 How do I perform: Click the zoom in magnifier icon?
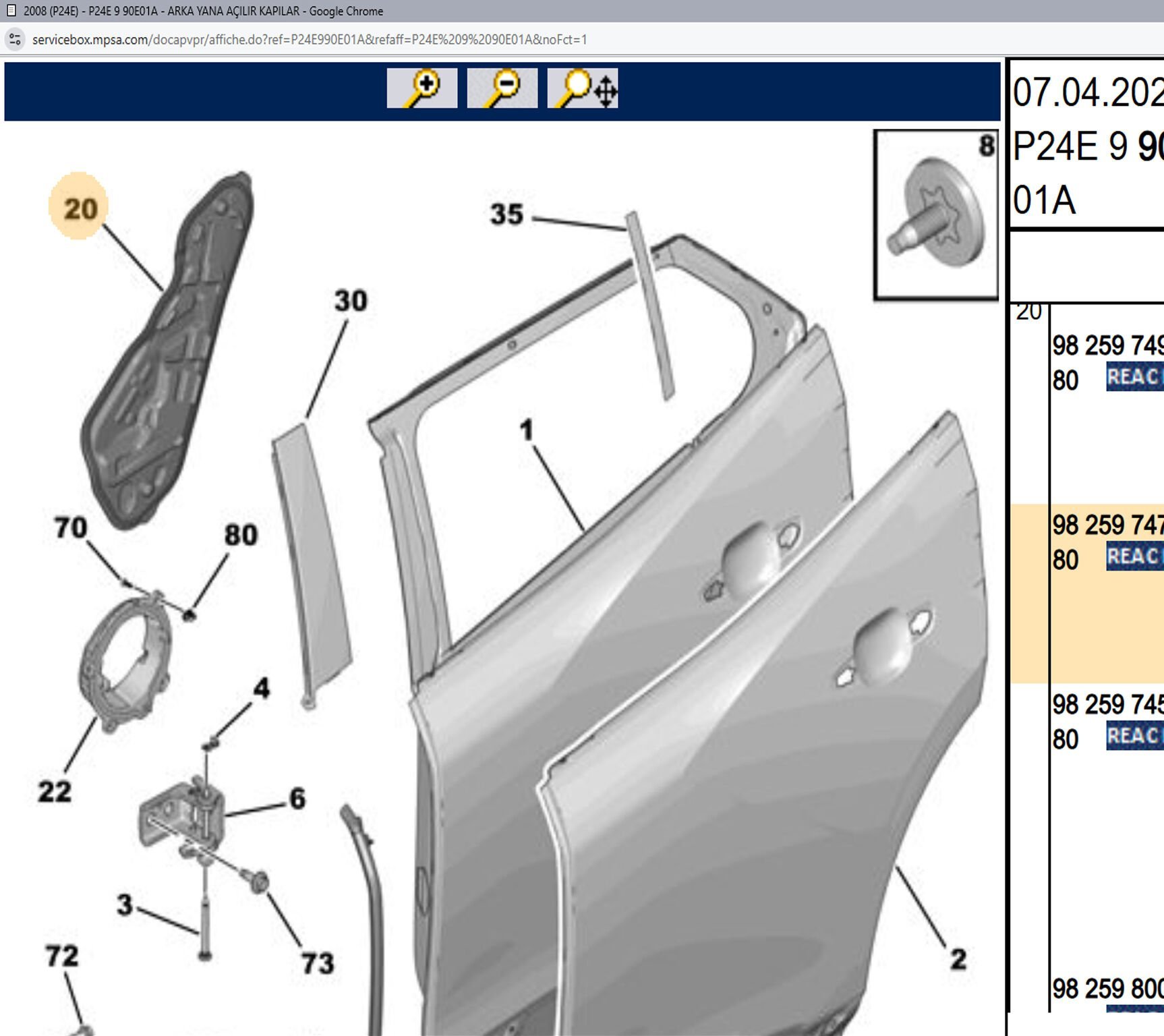pos(421,88)
